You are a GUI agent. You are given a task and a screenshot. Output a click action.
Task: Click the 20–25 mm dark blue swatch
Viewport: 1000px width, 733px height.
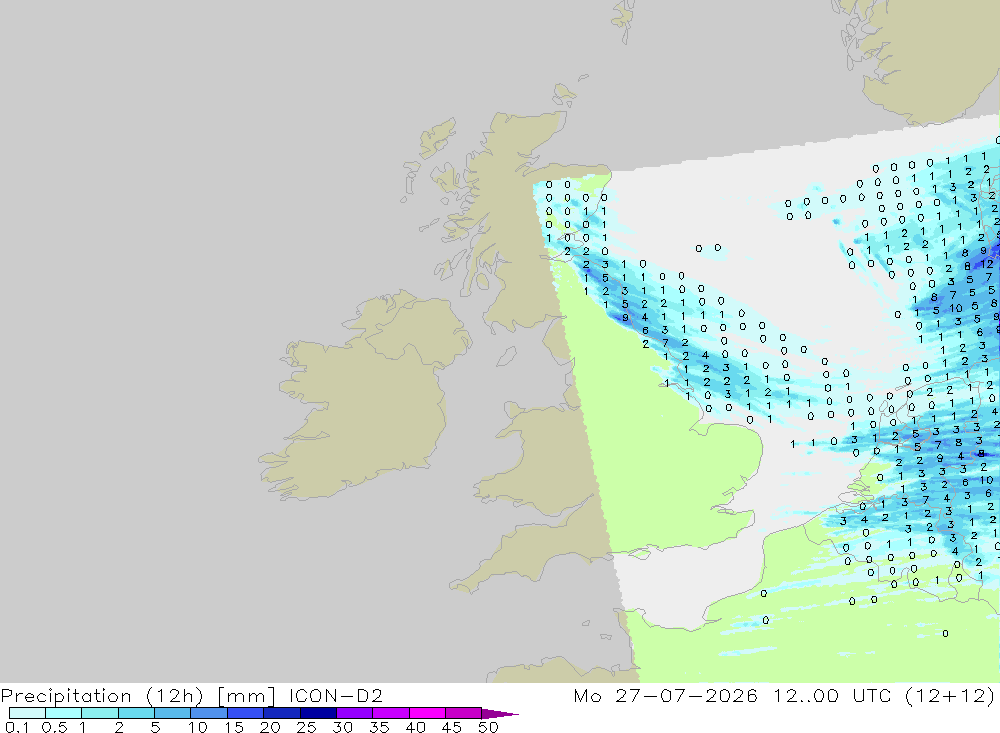point(282,713)
